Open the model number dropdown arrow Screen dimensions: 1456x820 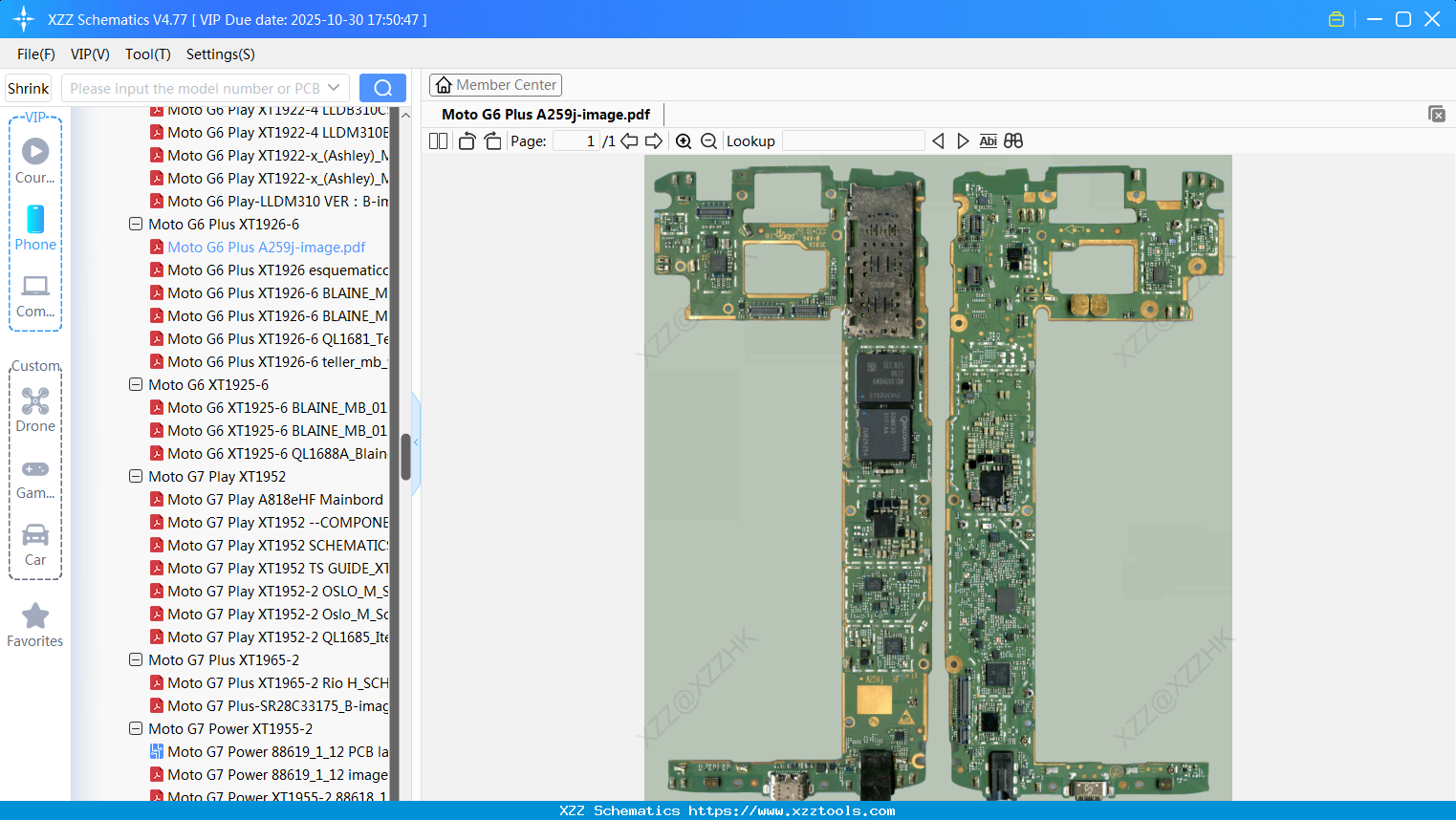(x=334, y=88)
